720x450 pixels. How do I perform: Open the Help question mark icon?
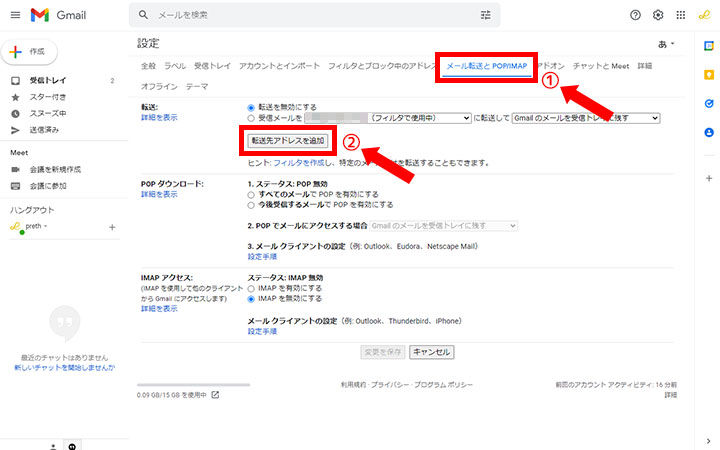[x=635, y=15]
